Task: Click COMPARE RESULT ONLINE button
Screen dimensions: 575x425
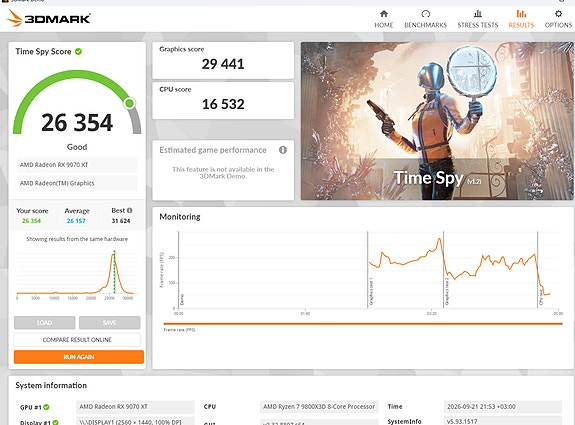Action: 77,340
